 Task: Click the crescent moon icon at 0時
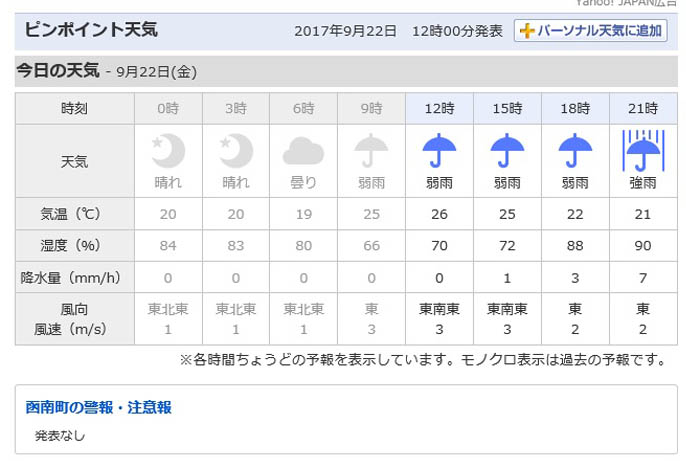[x=168, y=151]
